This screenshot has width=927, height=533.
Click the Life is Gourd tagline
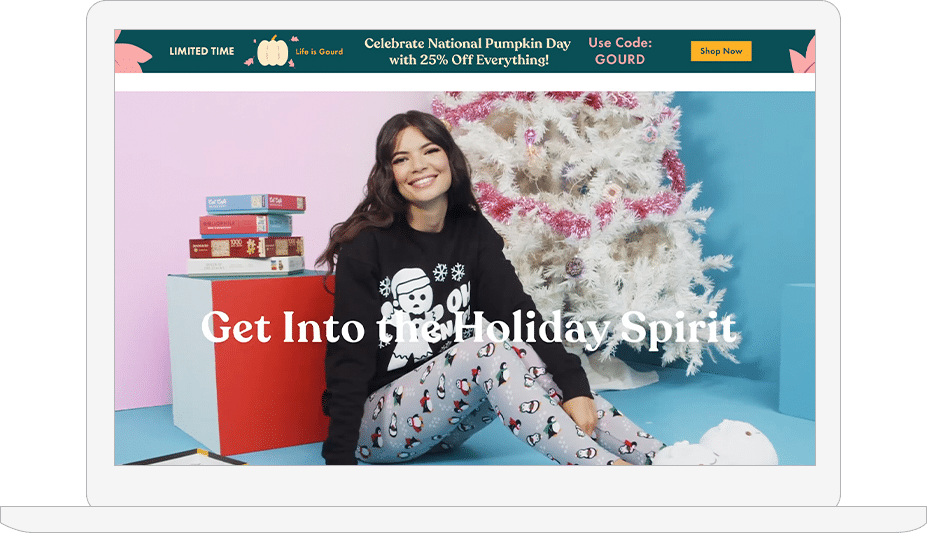tap(319, 51)
